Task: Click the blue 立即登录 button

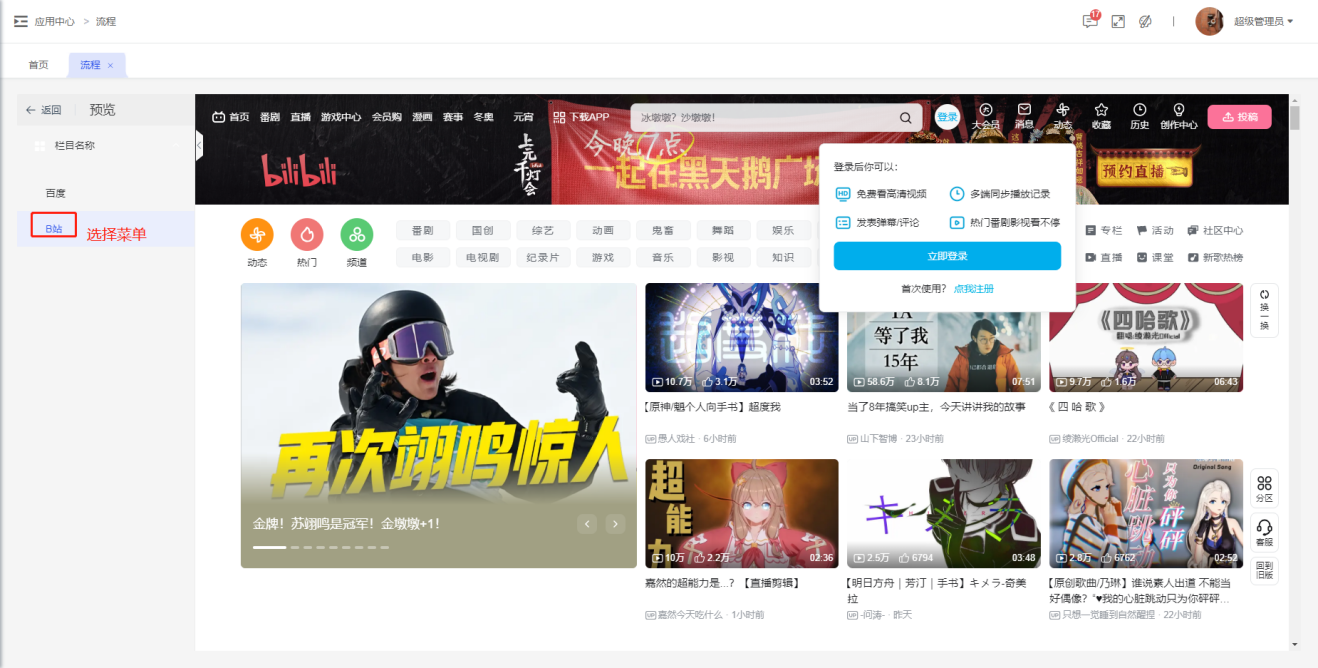Action: (x=947, y=256)
